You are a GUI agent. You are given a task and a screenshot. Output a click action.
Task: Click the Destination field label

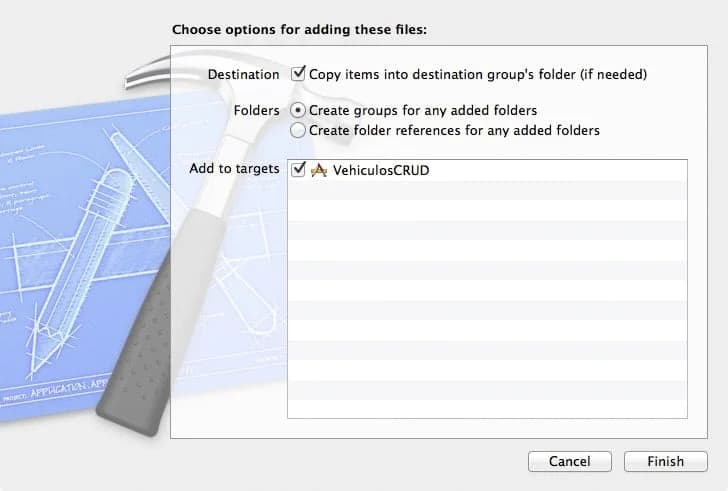click(x=243, y=74)
